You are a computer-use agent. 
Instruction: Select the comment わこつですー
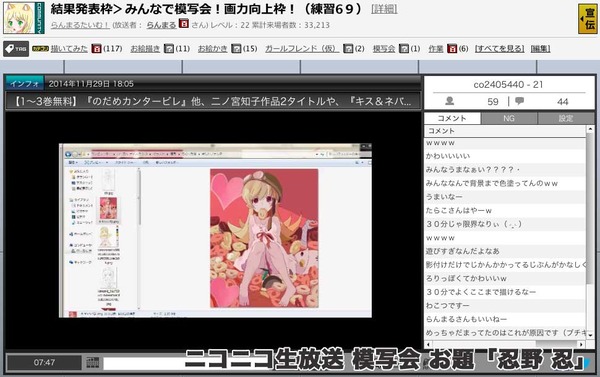[505, 305]
